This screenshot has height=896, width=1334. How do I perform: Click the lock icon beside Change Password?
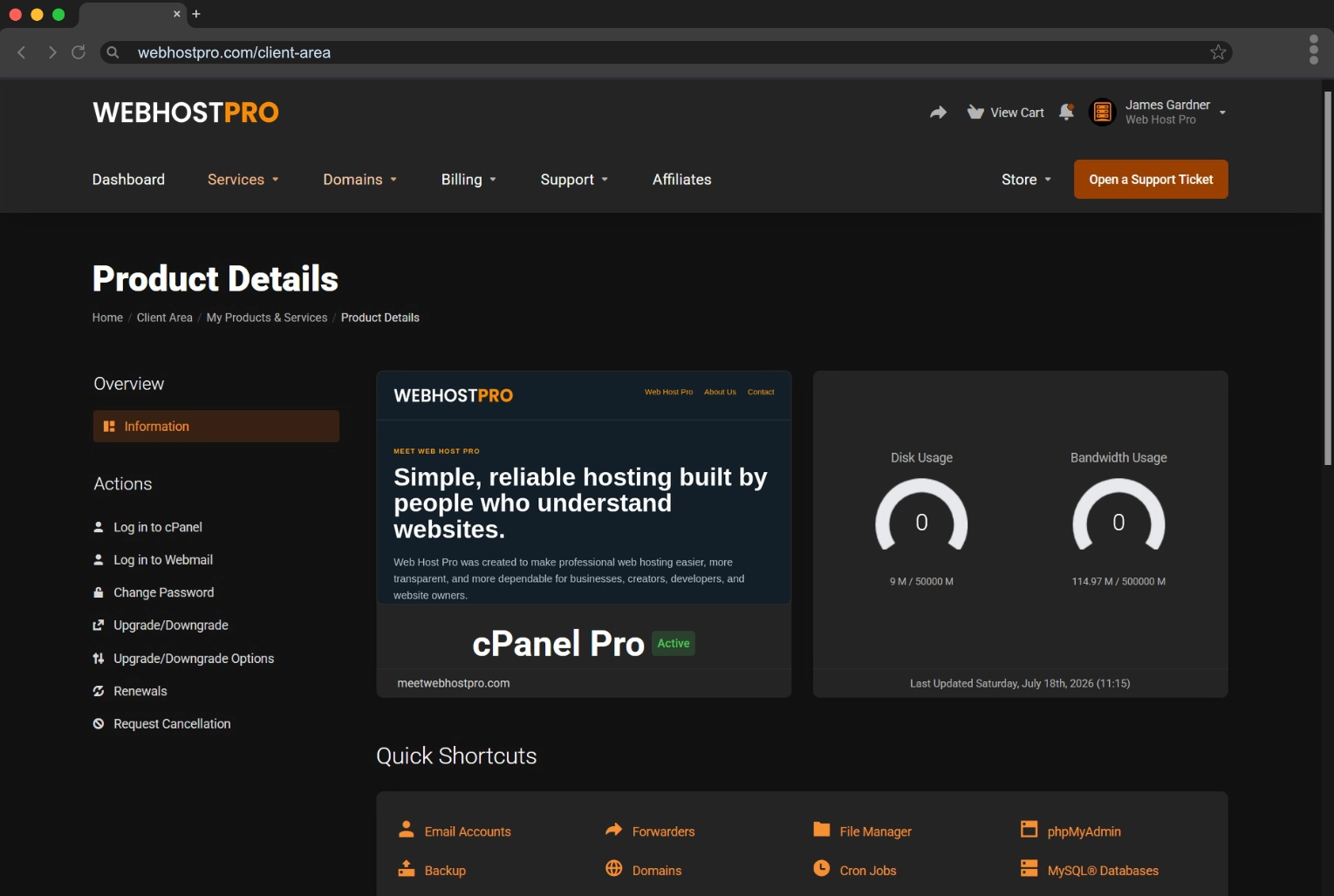[99, 592]
